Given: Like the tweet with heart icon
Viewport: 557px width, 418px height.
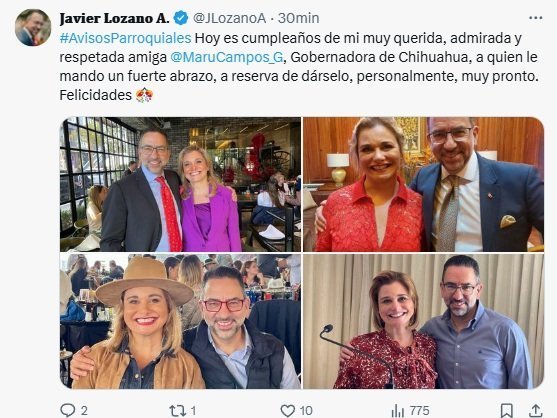Looking at the screenshot, I should [x=288, y=411].
